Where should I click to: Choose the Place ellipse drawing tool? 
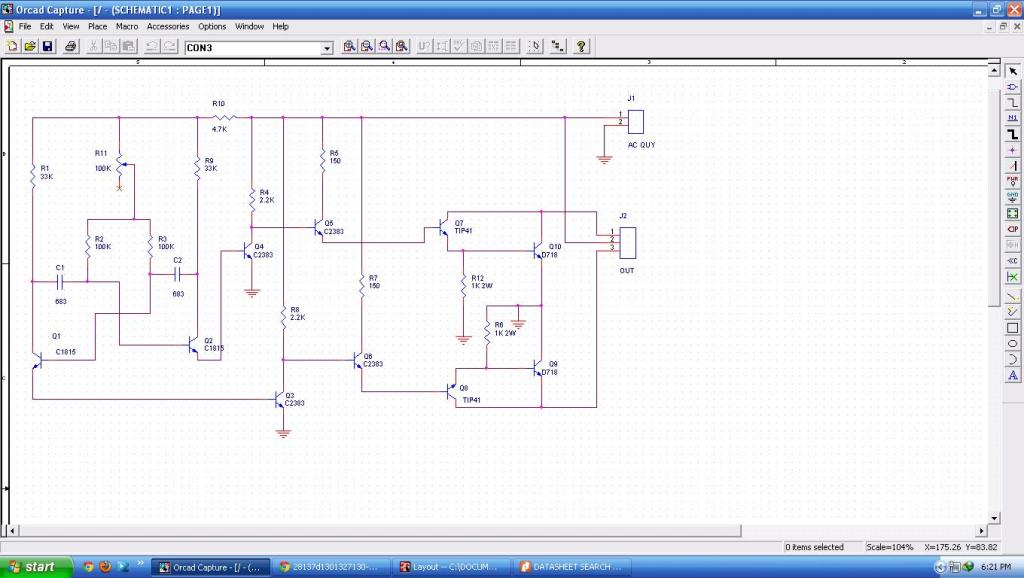tap(1012, 344)
